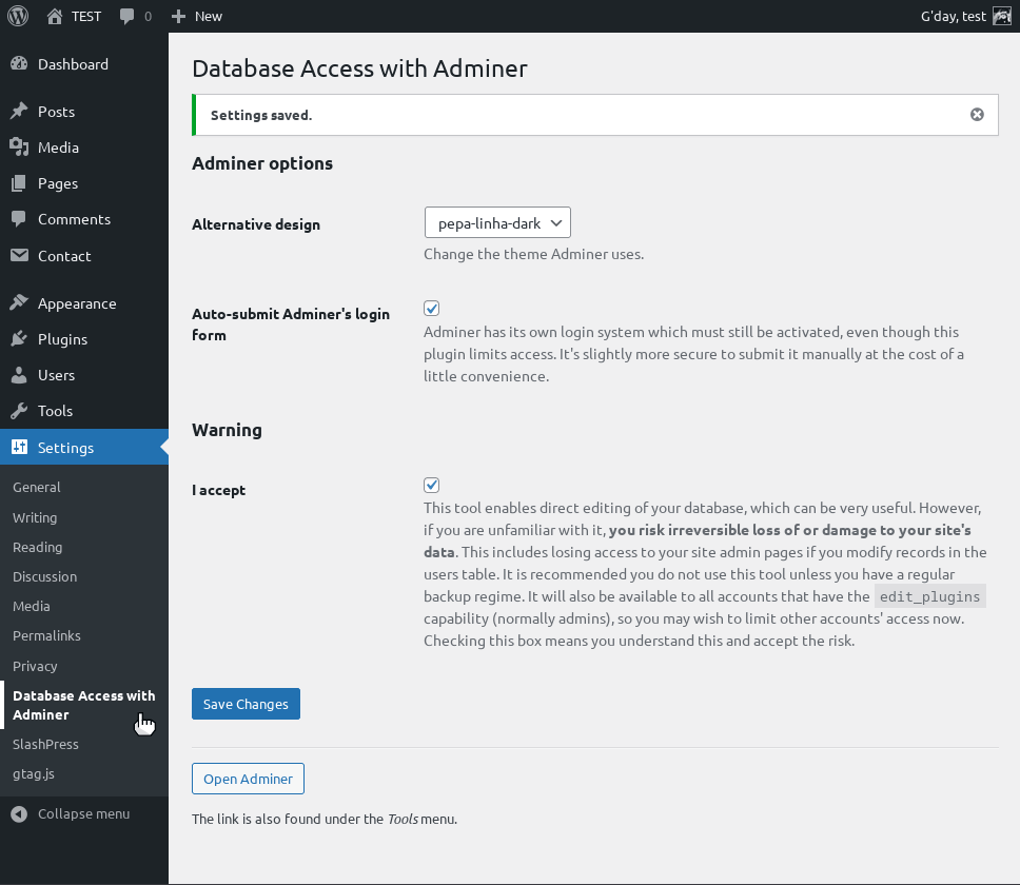Dismiss the Settings saved notice
The height and width of the screenshot is (885, 1020).
(x=977, y=114)
